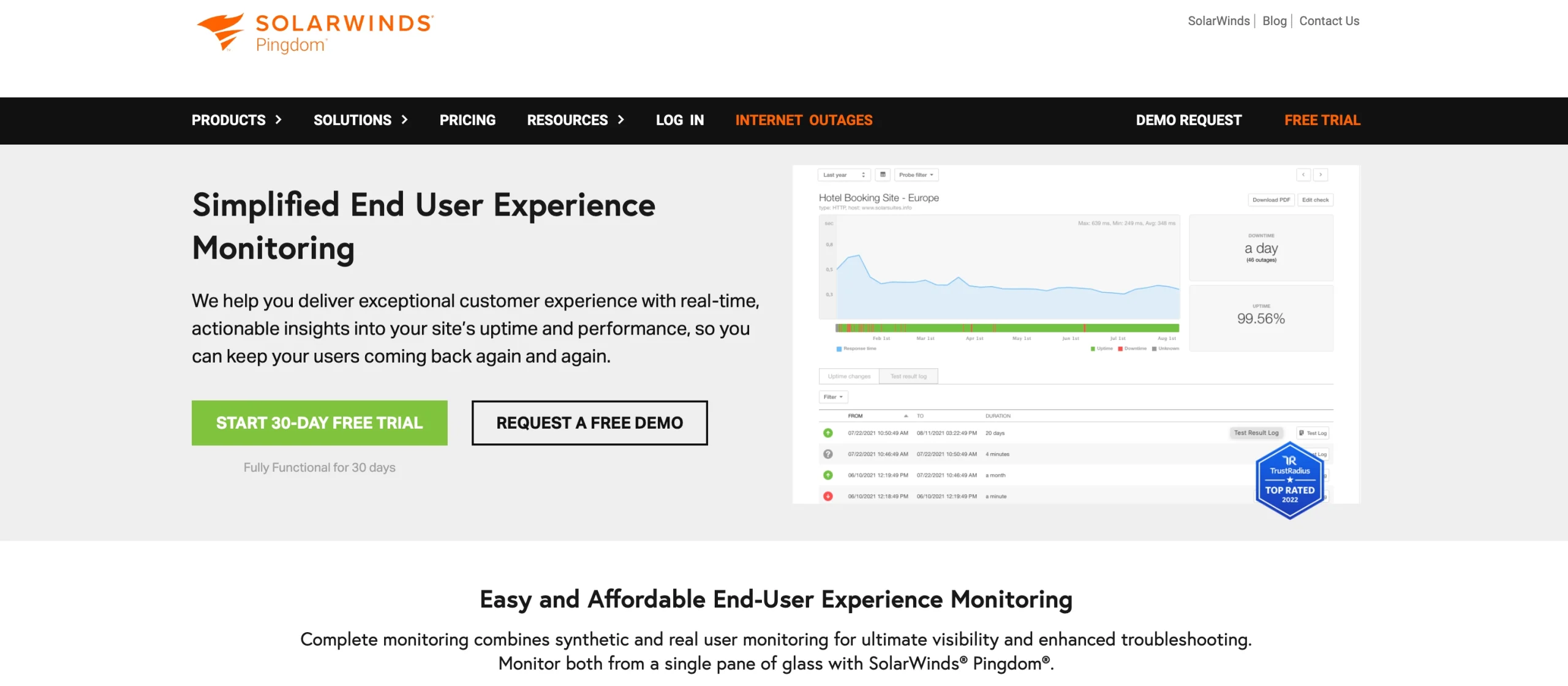Image resolution: width=1568 pixels, height=686 pixels.
Task: Open the calendar date picker icon
Action: tap(883, 175)
